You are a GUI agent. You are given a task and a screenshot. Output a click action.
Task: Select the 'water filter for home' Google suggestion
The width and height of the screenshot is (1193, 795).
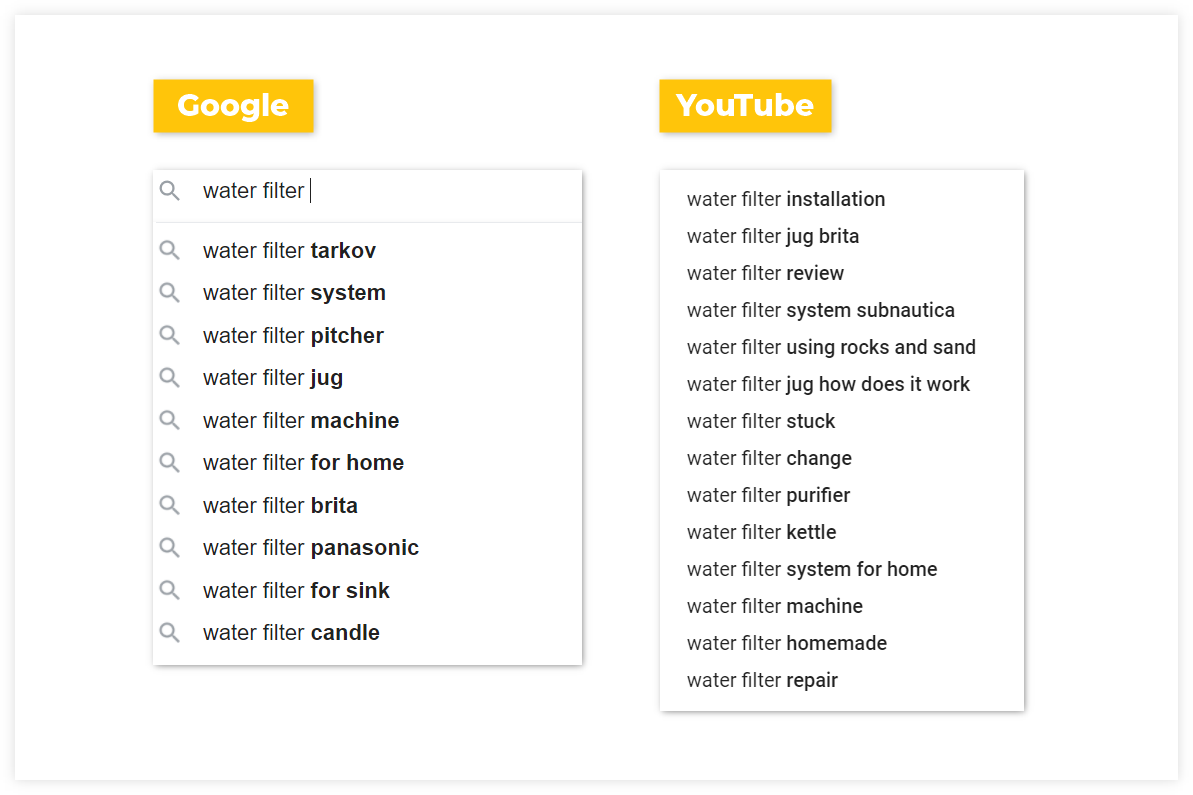click(303, 463)
